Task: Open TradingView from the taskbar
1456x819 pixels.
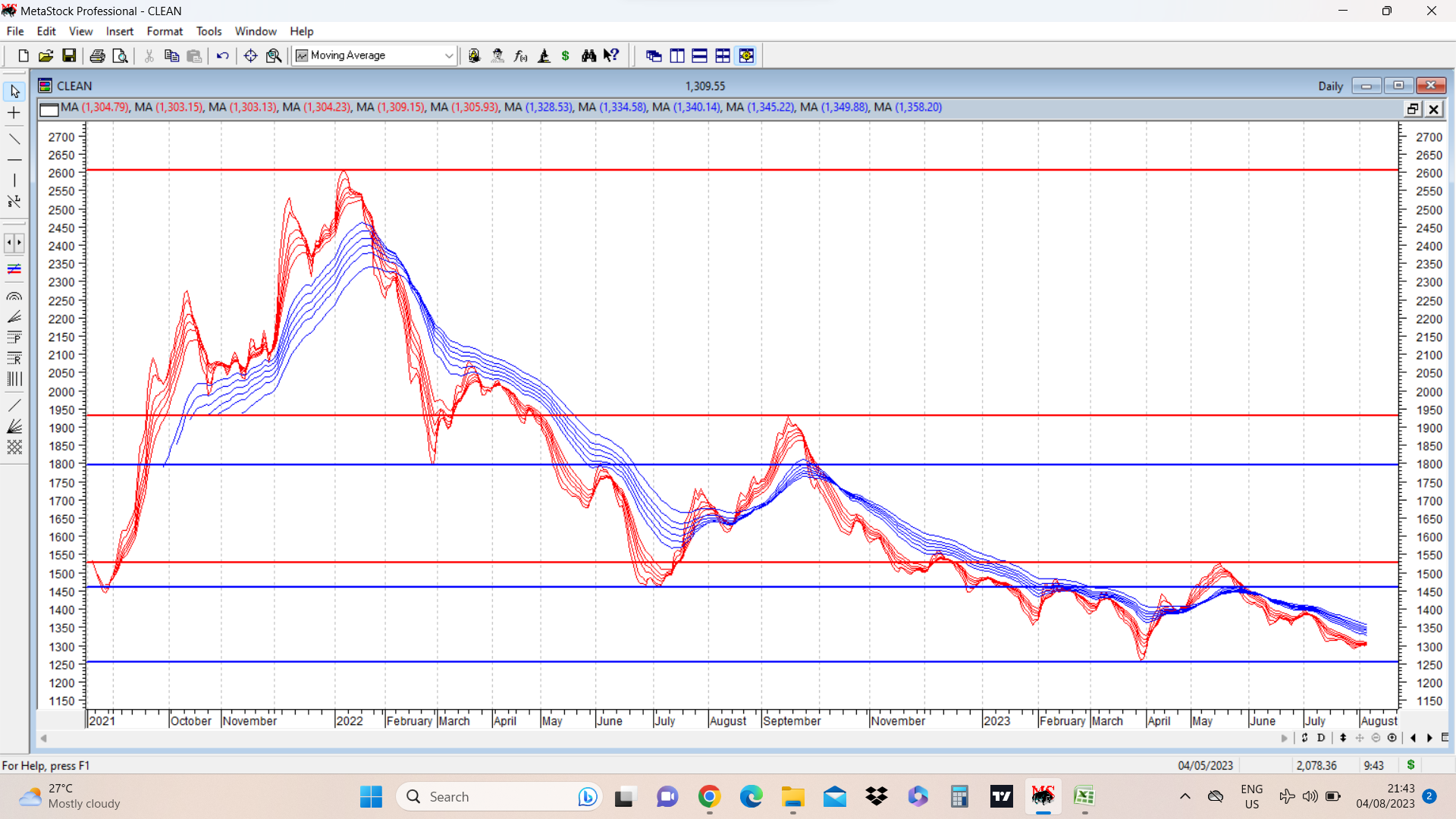Action: pyautogui.click(x=1001, y=796)
